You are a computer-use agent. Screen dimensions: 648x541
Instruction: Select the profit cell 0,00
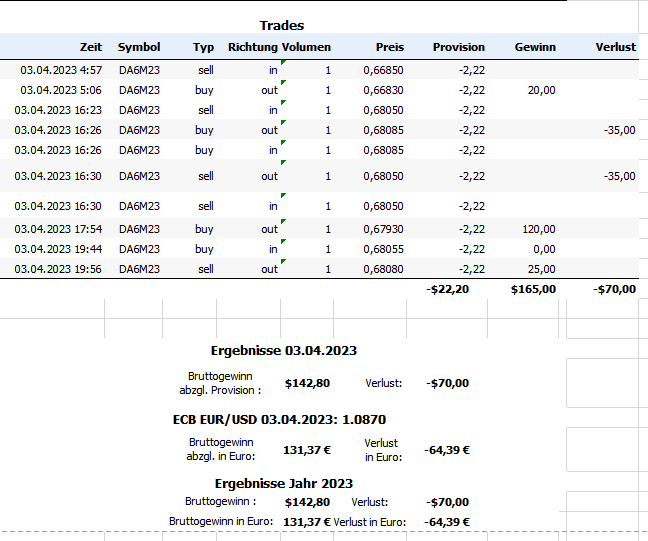pyautogui.click(x=544, y=249)
